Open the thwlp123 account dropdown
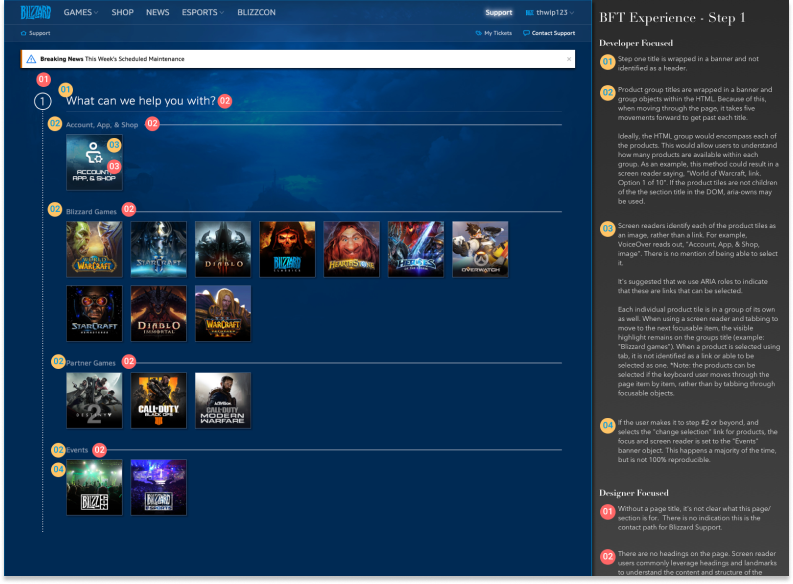This screenshot has height=584, width=793. (x=550, y=12)
